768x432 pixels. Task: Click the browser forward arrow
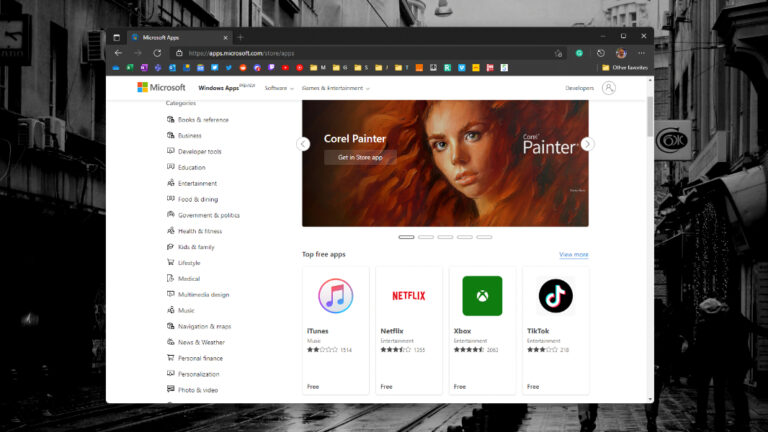pyautogui.click(x=138, y=53)
